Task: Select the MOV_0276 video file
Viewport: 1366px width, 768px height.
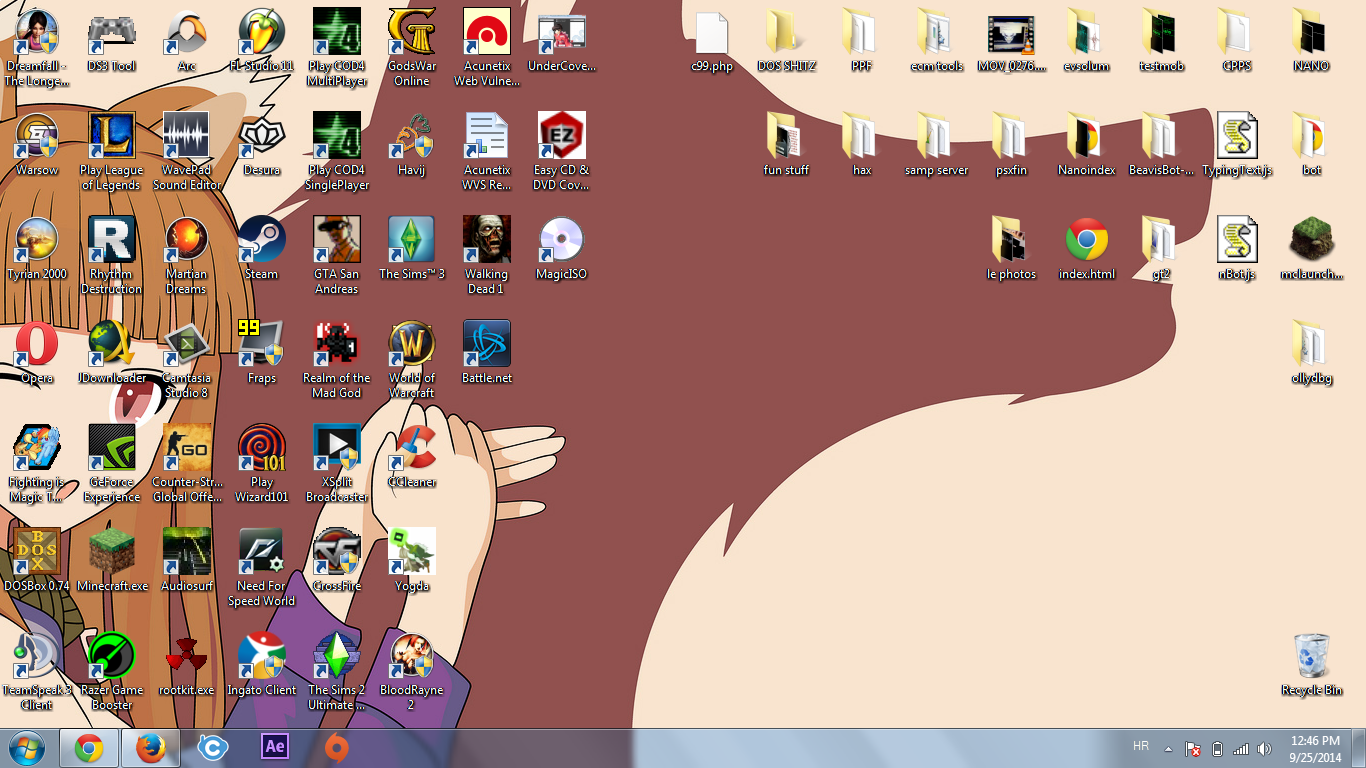Action: point(1012,42)
